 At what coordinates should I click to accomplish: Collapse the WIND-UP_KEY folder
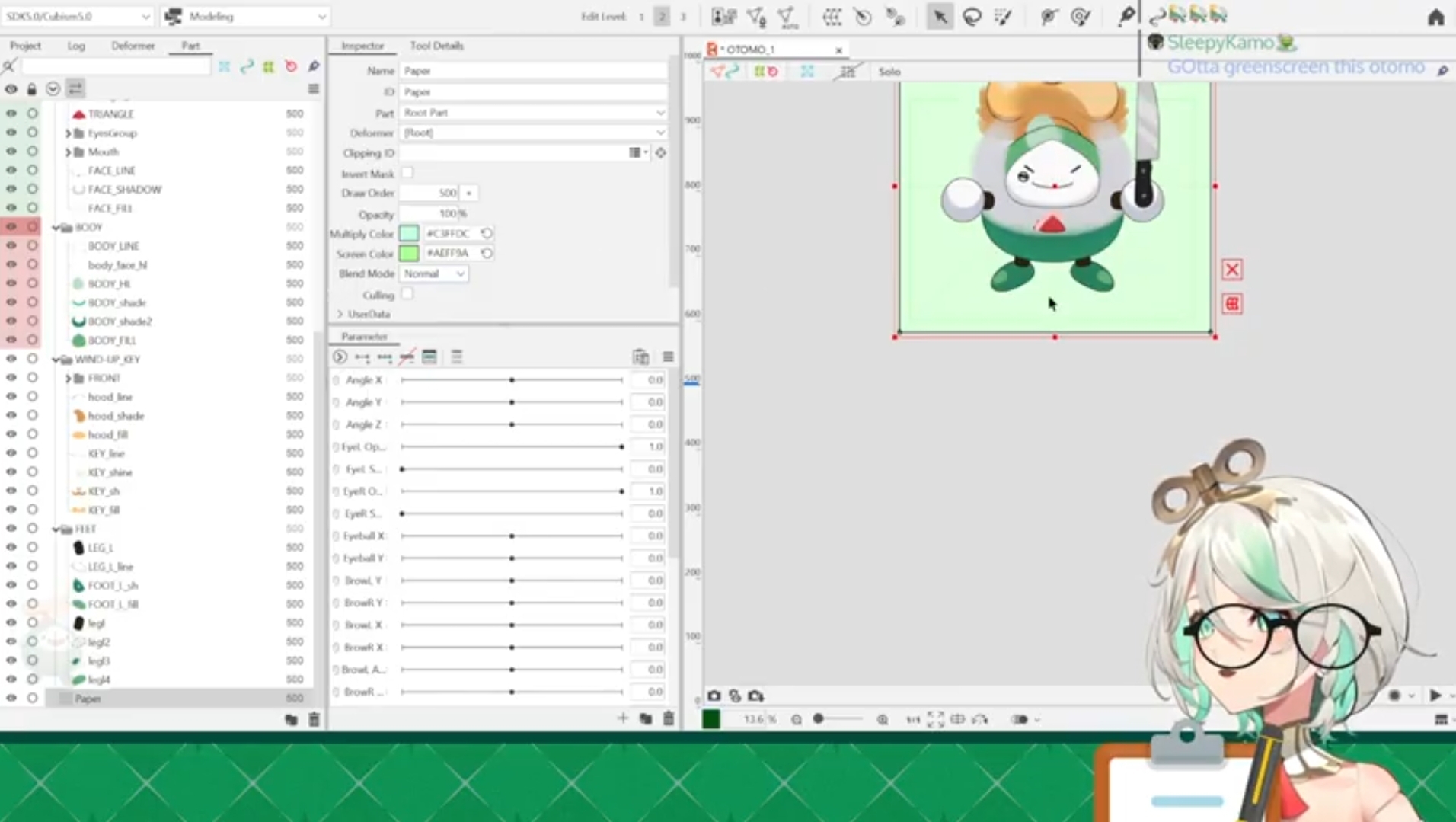56,360
